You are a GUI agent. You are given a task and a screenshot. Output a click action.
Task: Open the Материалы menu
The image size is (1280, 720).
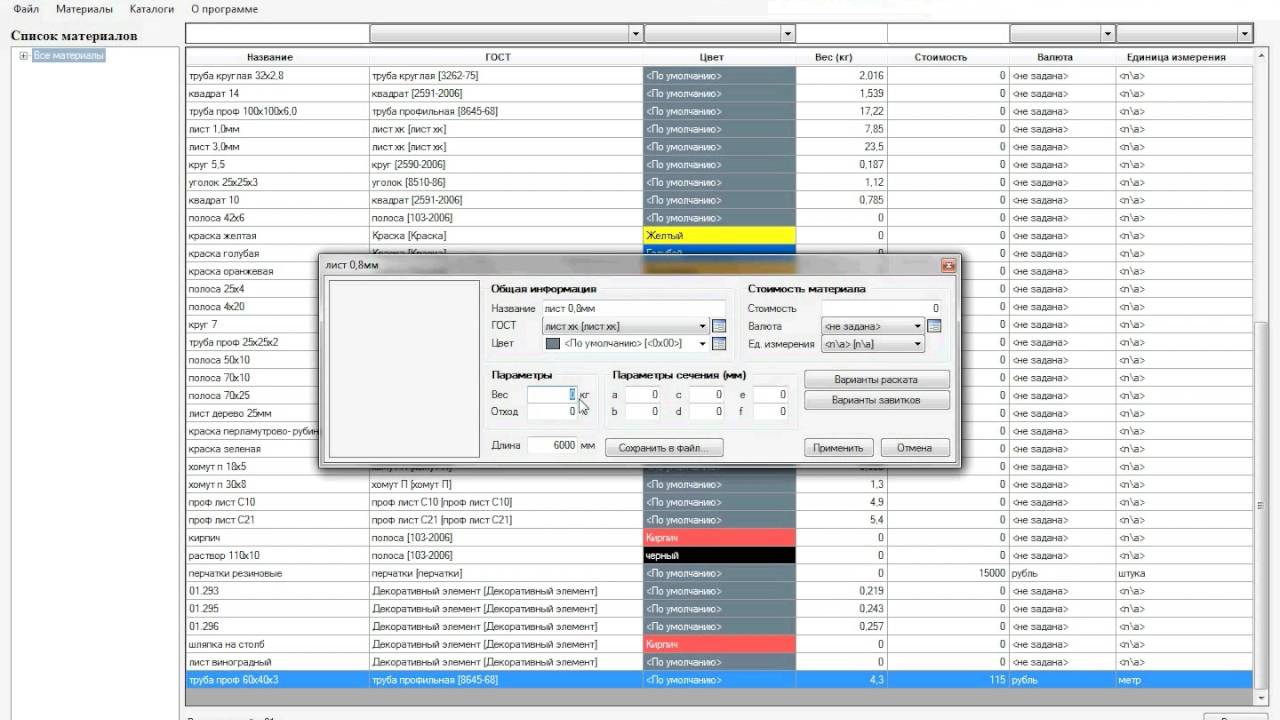point(84,9)
